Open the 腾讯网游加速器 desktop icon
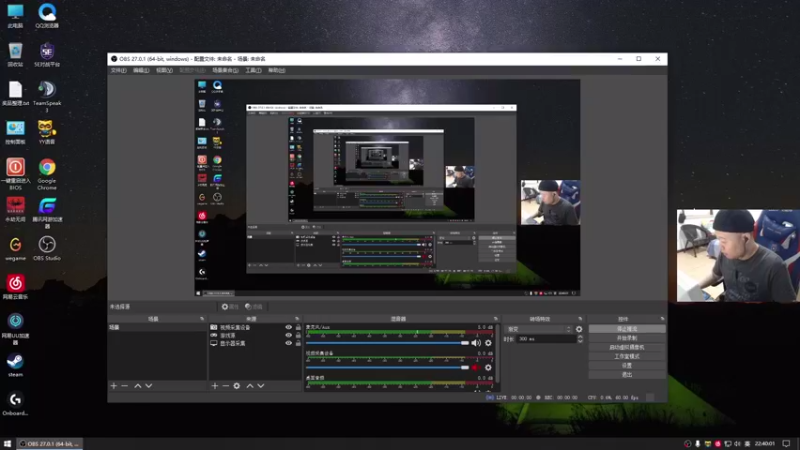Image resolution: width=800 pixels, height=450 pixels. (x=46, y=213)
